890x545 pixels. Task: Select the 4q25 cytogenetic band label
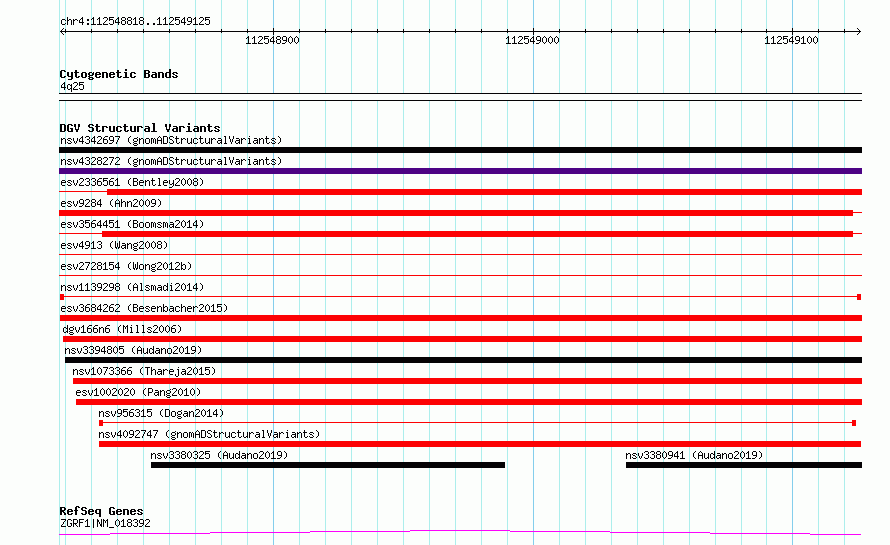tap(72, 86)
